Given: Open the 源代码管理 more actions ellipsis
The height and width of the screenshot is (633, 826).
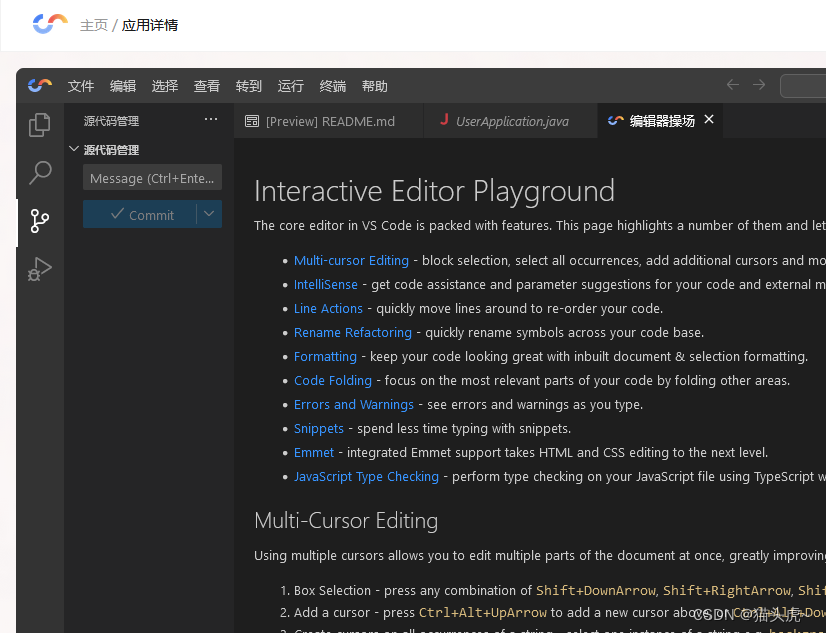Looking at the screenshot, I should pos(211,120).
